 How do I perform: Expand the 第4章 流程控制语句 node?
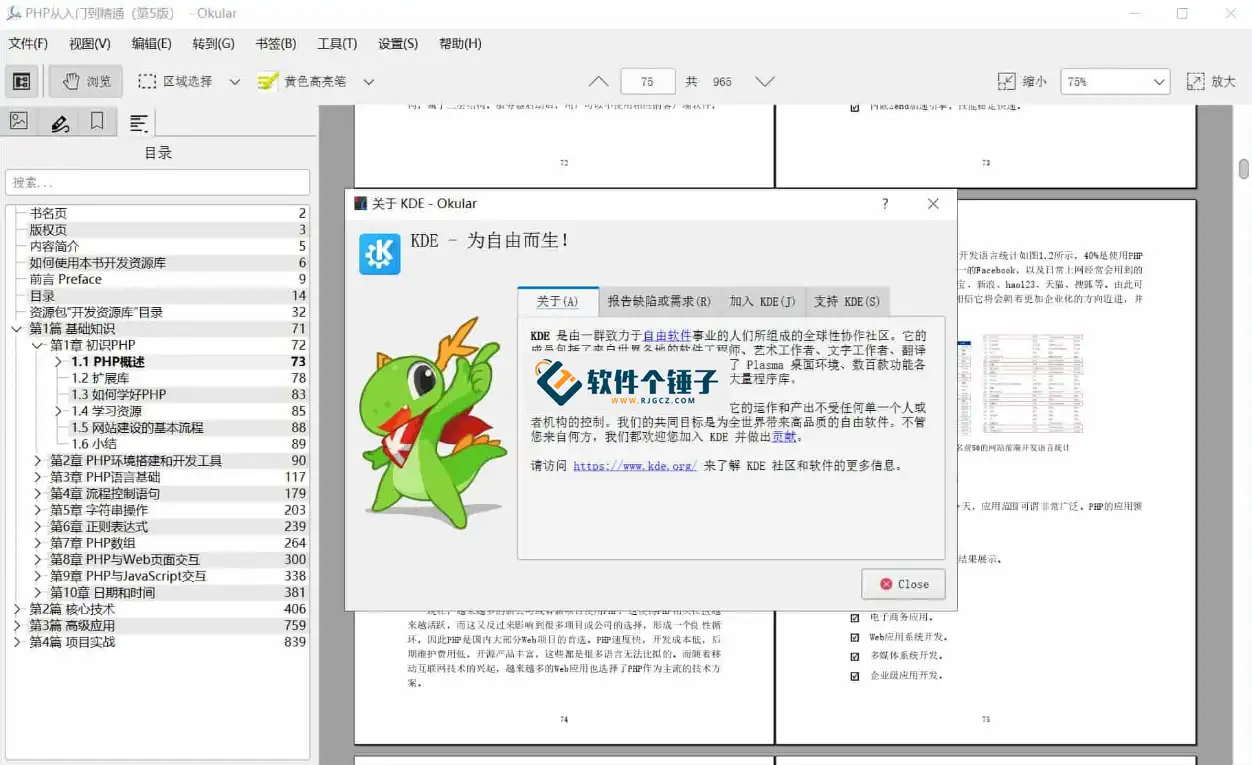tap(38, 494)
